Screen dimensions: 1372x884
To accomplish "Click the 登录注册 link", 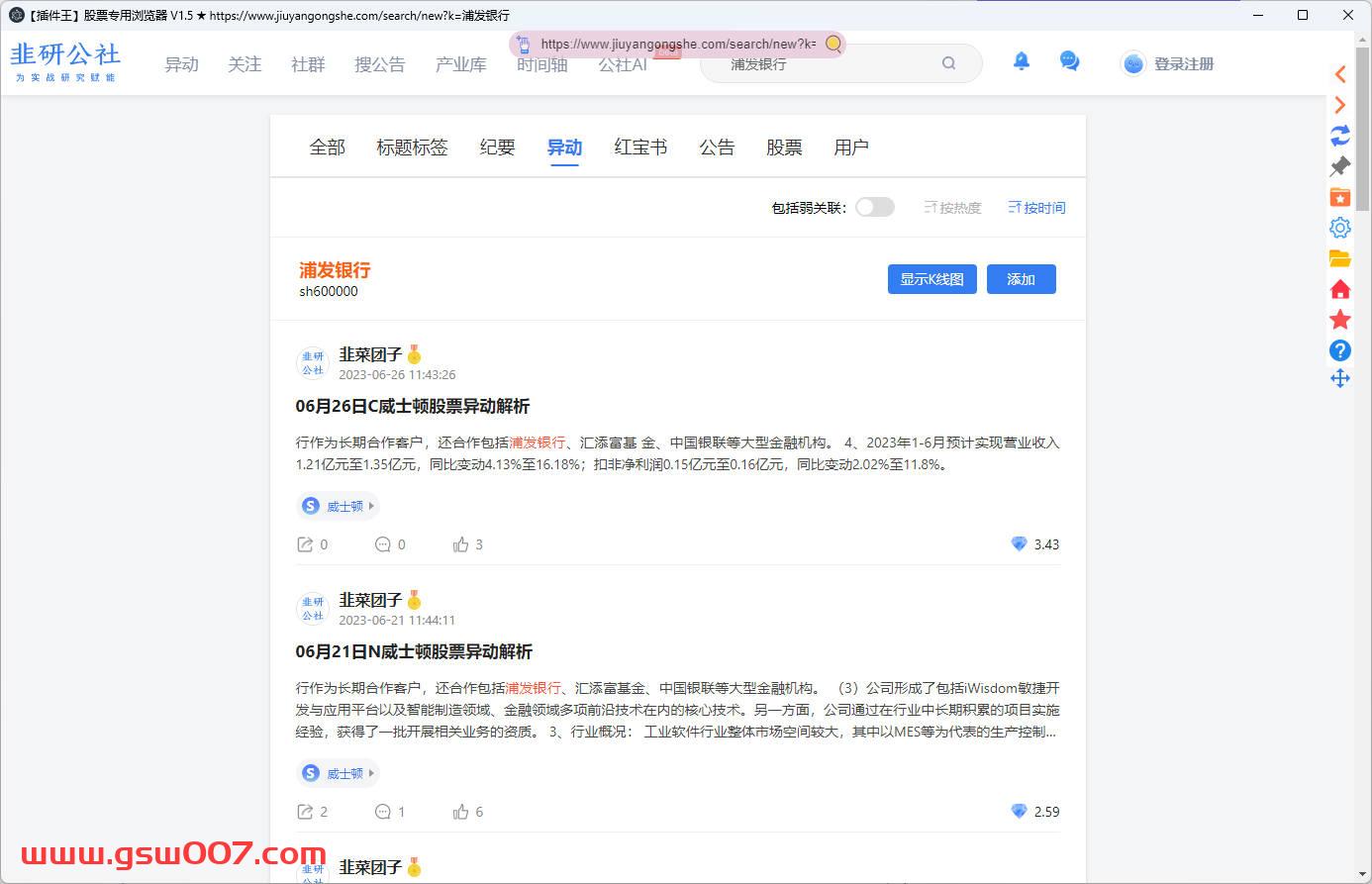I will coord(1184,63).
